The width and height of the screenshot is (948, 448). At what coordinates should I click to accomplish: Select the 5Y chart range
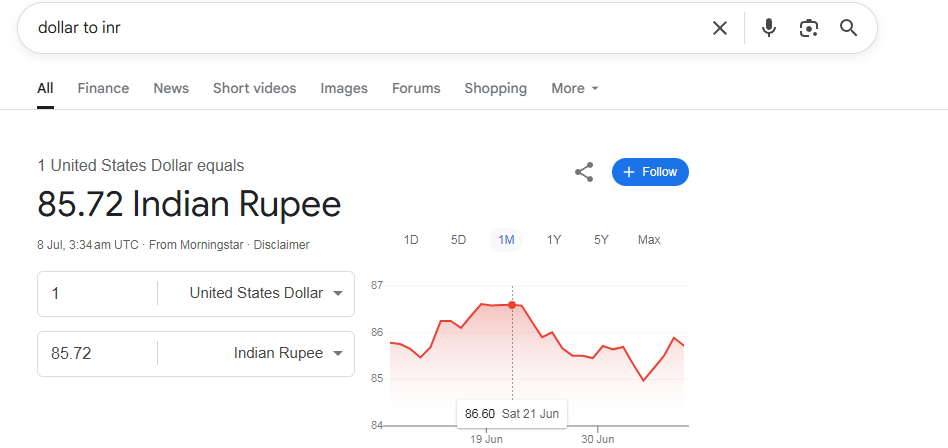point(601,240)
